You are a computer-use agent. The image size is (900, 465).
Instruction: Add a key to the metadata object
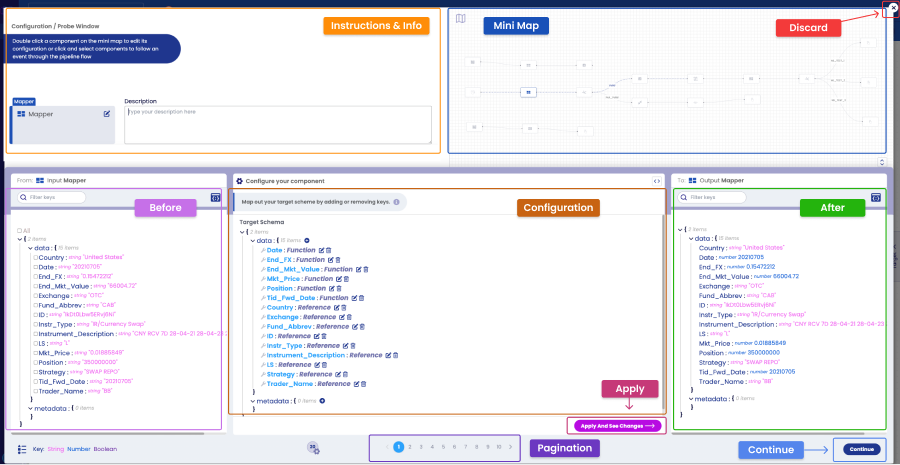tap(322, 401)
